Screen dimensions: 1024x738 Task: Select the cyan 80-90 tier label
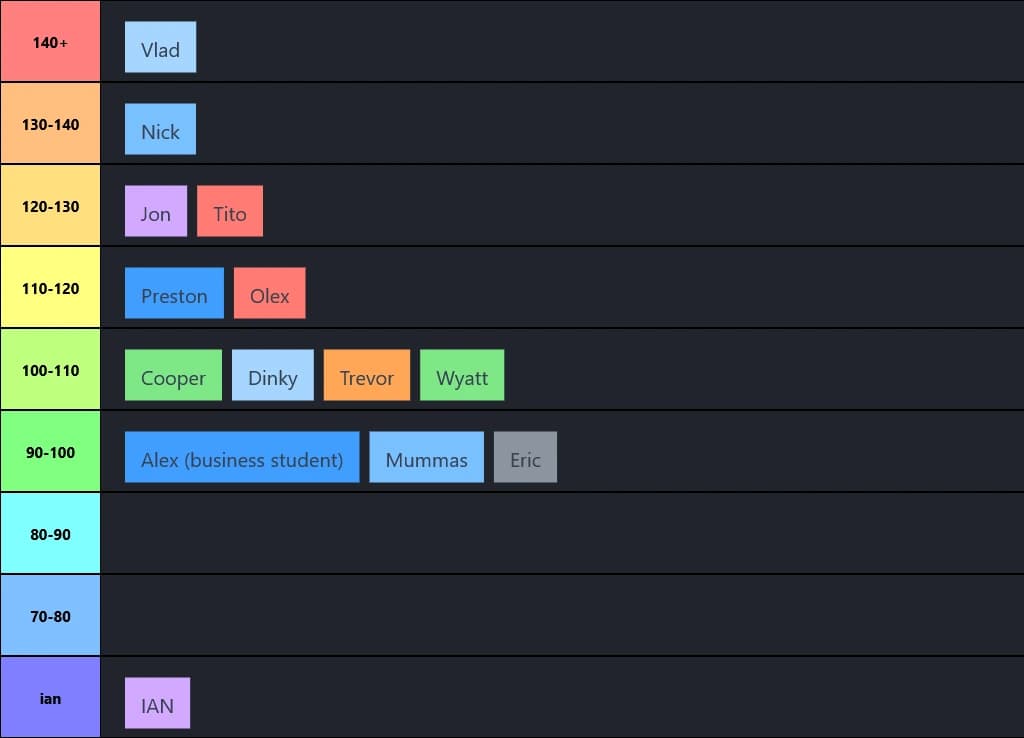coord(50,534)
